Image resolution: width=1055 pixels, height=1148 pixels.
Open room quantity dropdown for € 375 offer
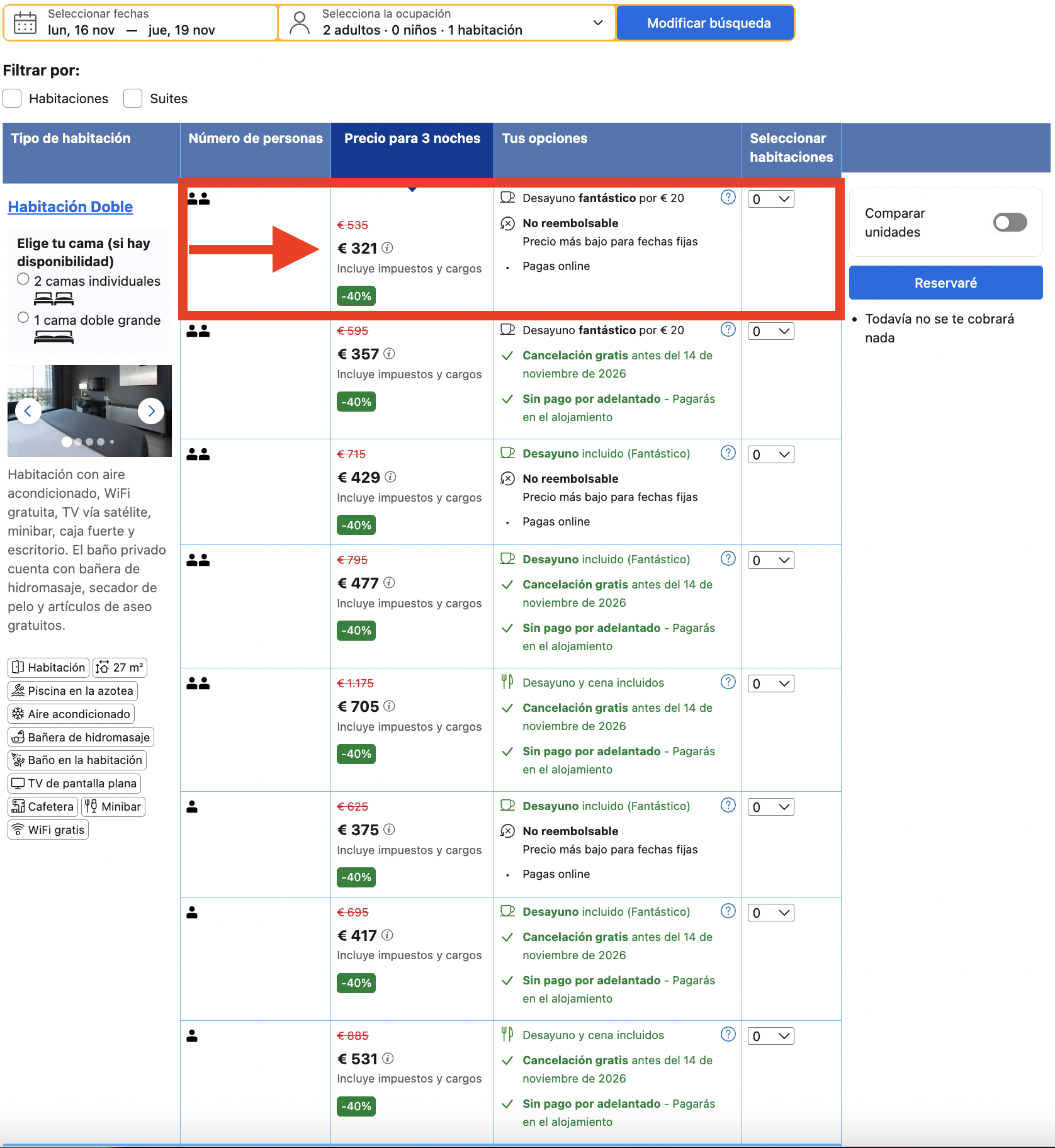coord(771,807)
